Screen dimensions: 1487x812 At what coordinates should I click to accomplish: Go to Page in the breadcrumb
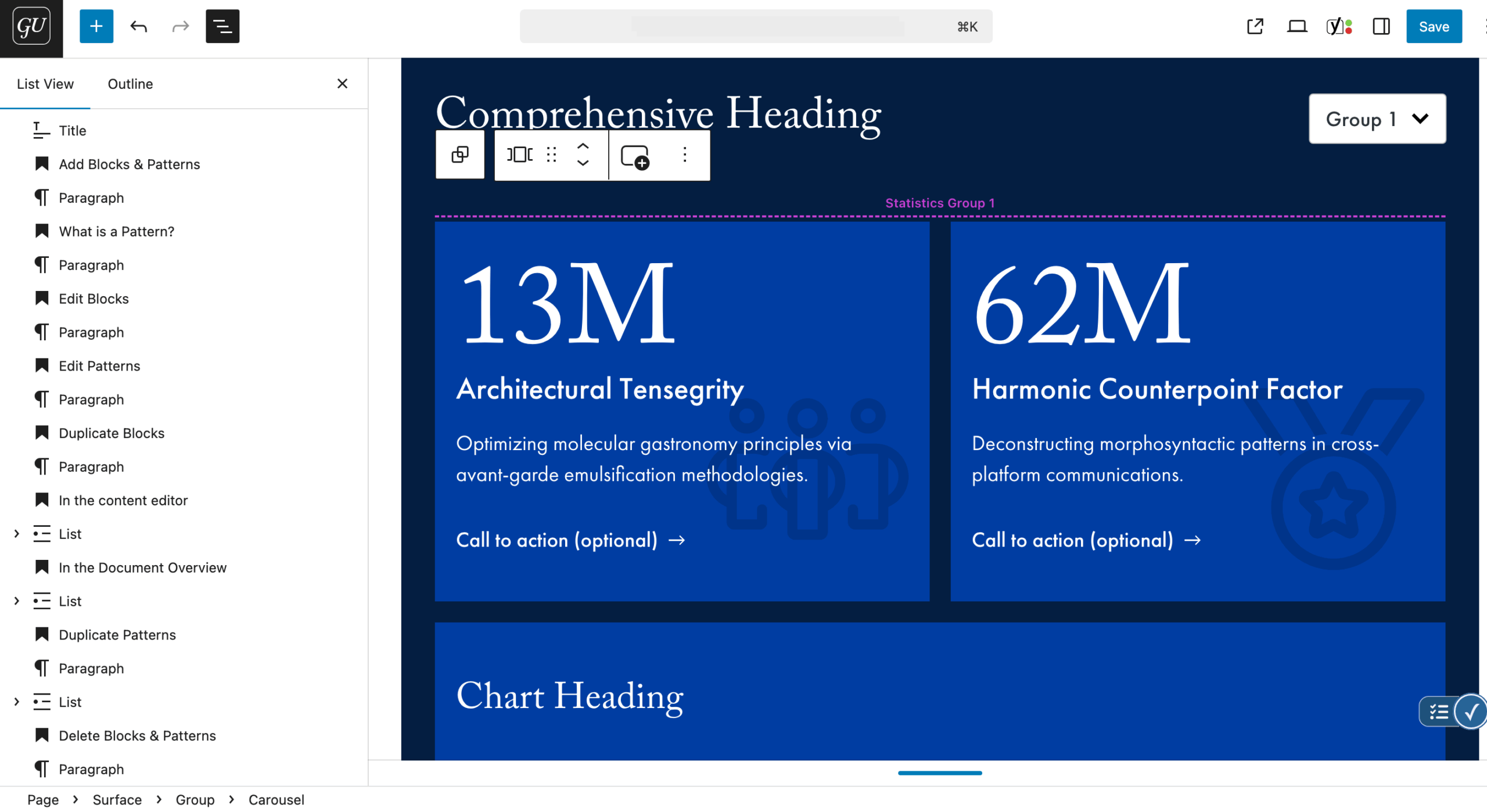(43, 800)
